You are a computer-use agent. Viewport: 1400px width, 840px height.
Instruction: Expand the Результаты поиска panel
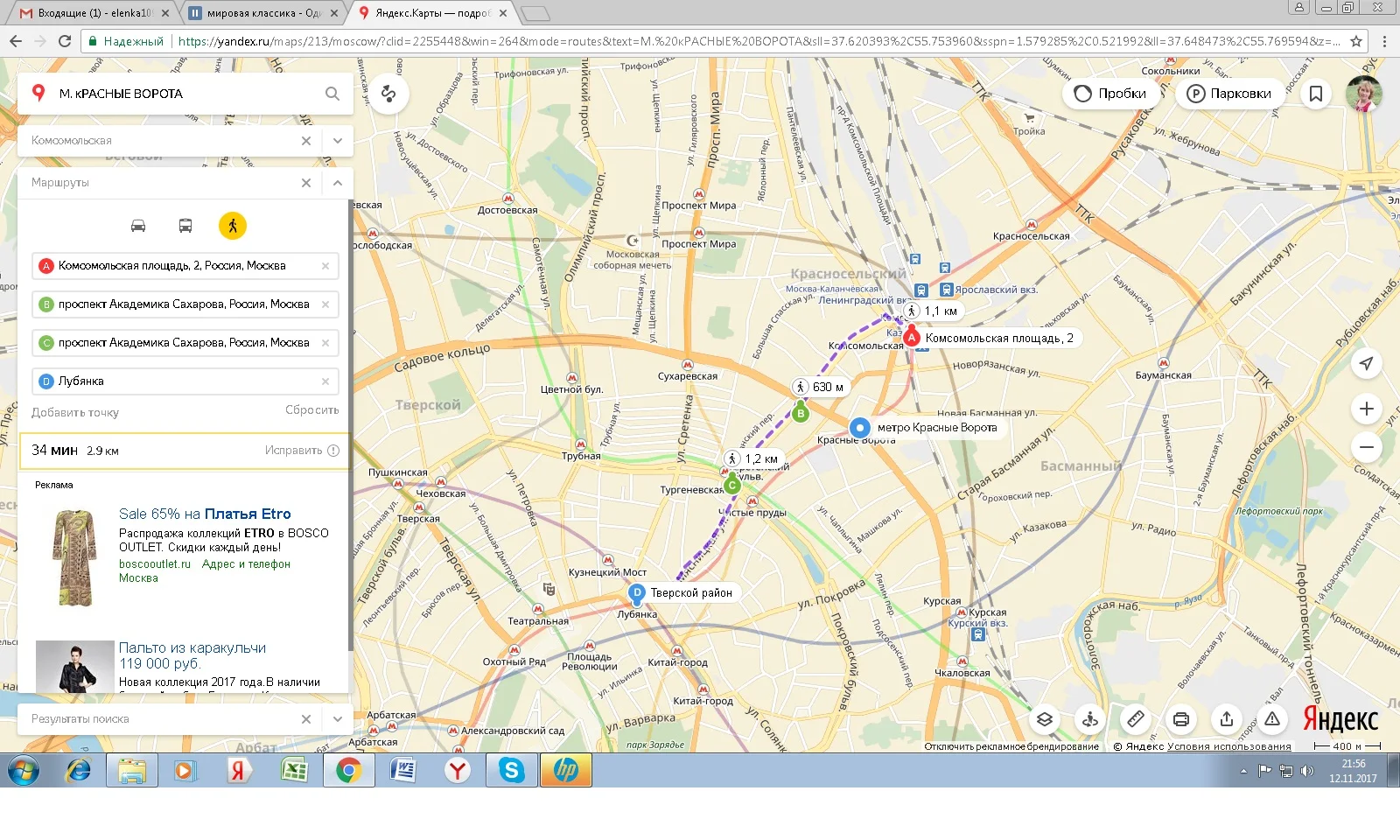pyautogui.click(x=338, y=719)
